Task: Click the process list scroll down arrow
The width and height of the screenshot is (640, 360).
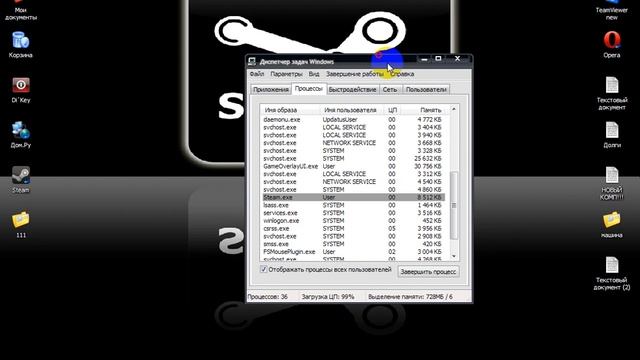Action: pyautogui.click(x=453, y=256)
